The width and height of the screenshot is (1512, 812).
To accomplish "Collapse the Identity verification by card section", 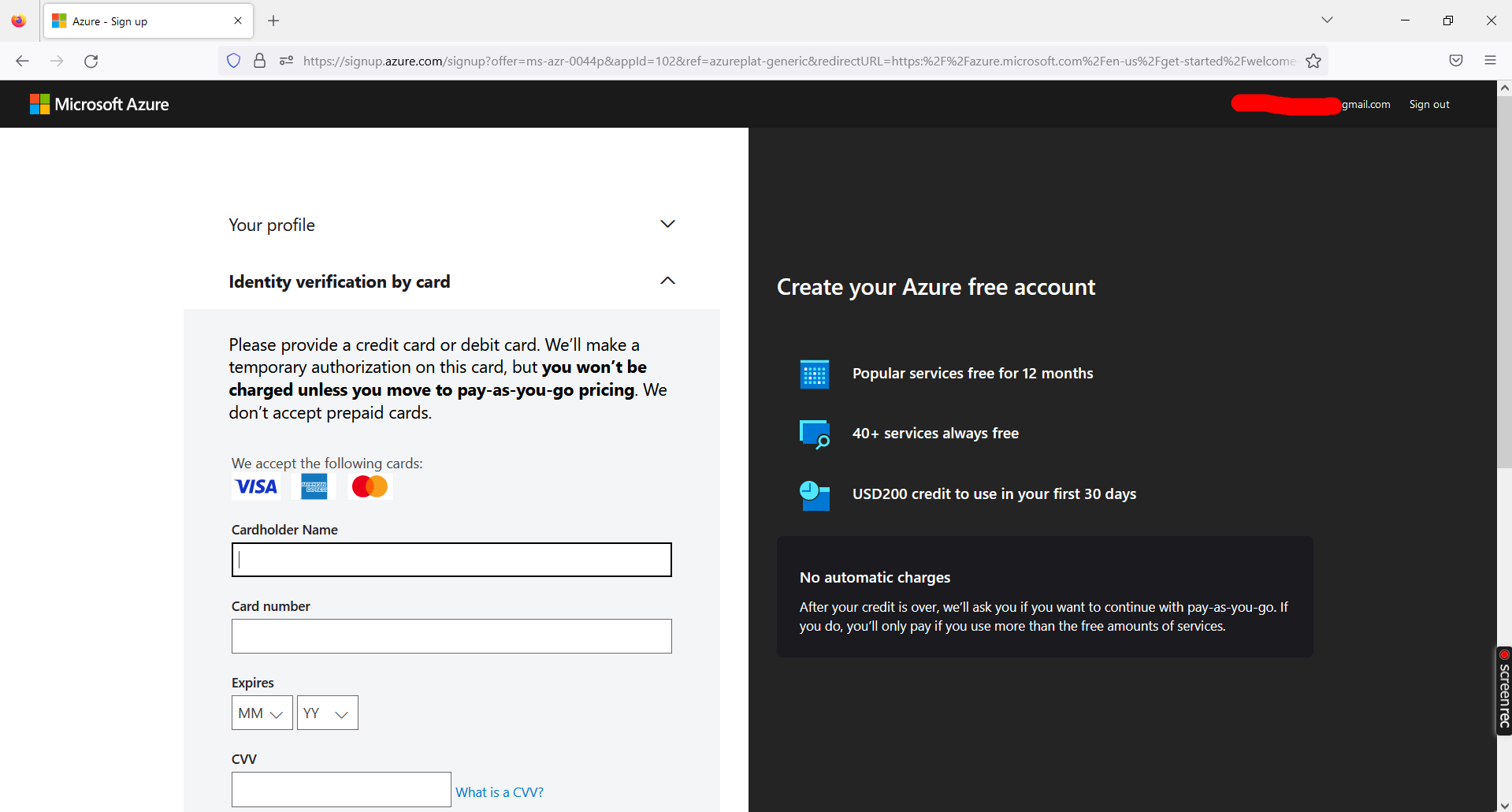I will tap(667, 281).
